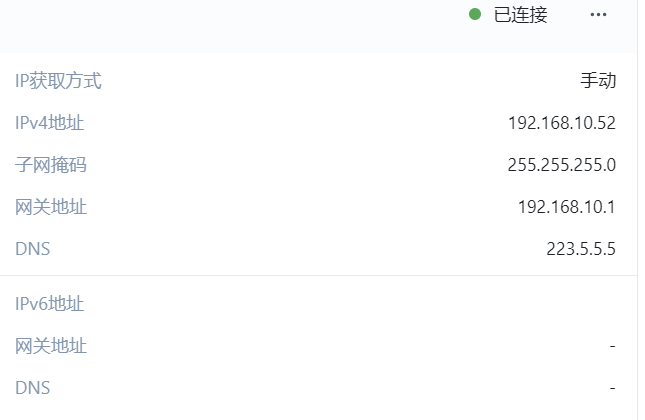This screenshot has height=420, width=645.
Task: Click the IP获取方式 label
Action: pyautogui.click(x=58, y=81)
